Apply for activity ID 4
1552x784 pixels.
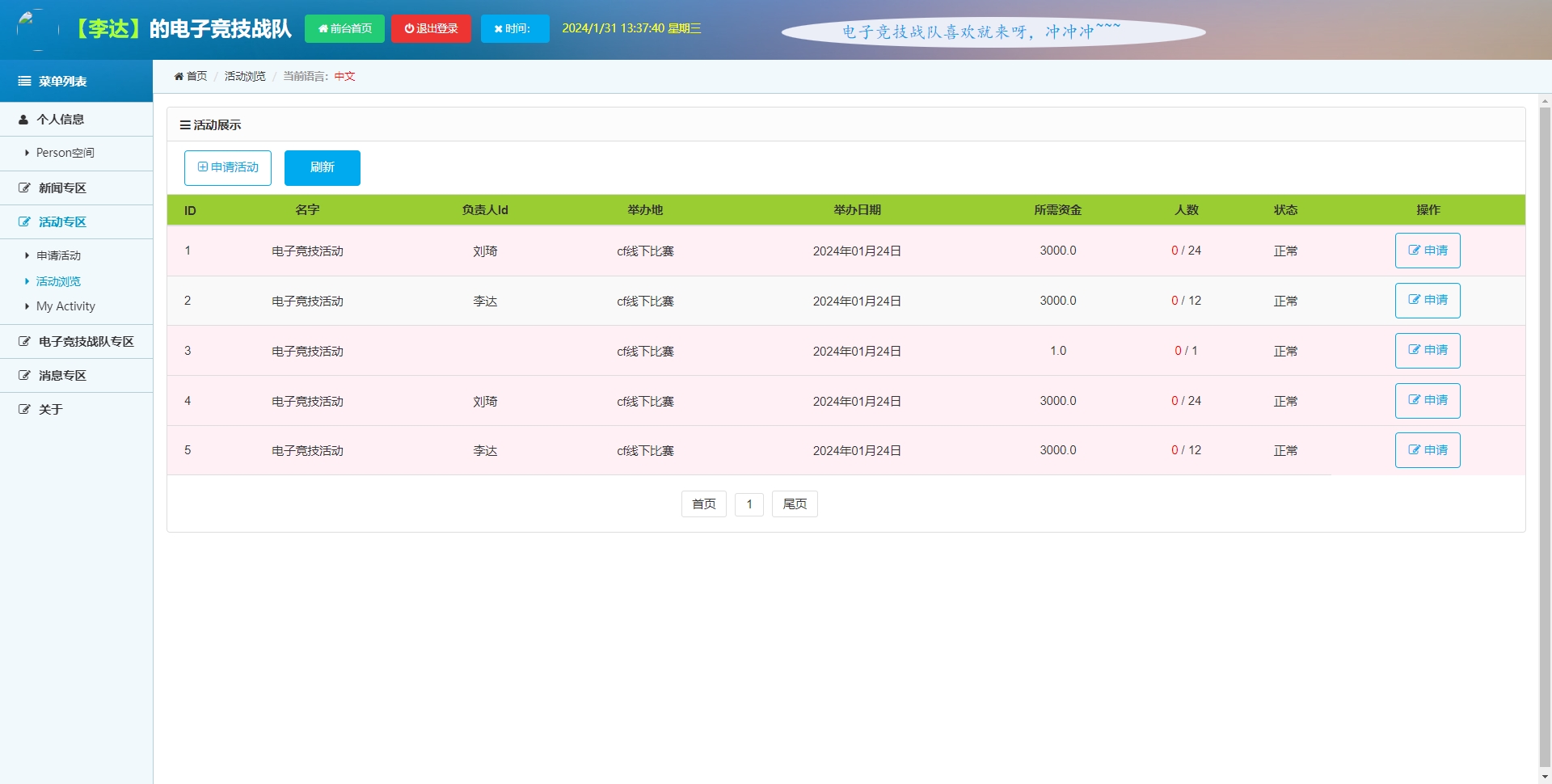point(1428,401)
